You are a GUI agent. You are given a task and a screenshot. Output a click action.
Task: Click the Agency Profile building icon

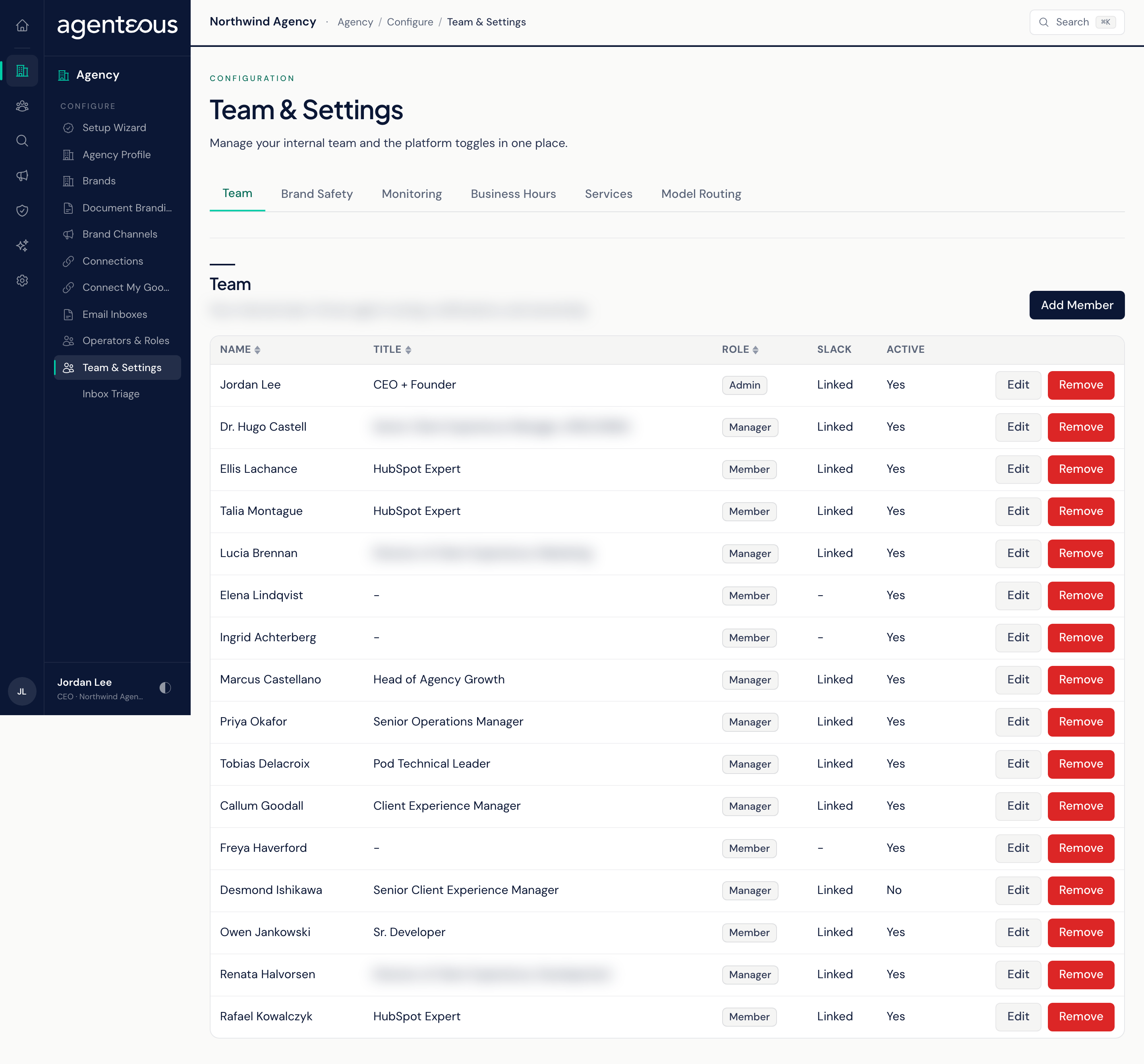[68, 155]
